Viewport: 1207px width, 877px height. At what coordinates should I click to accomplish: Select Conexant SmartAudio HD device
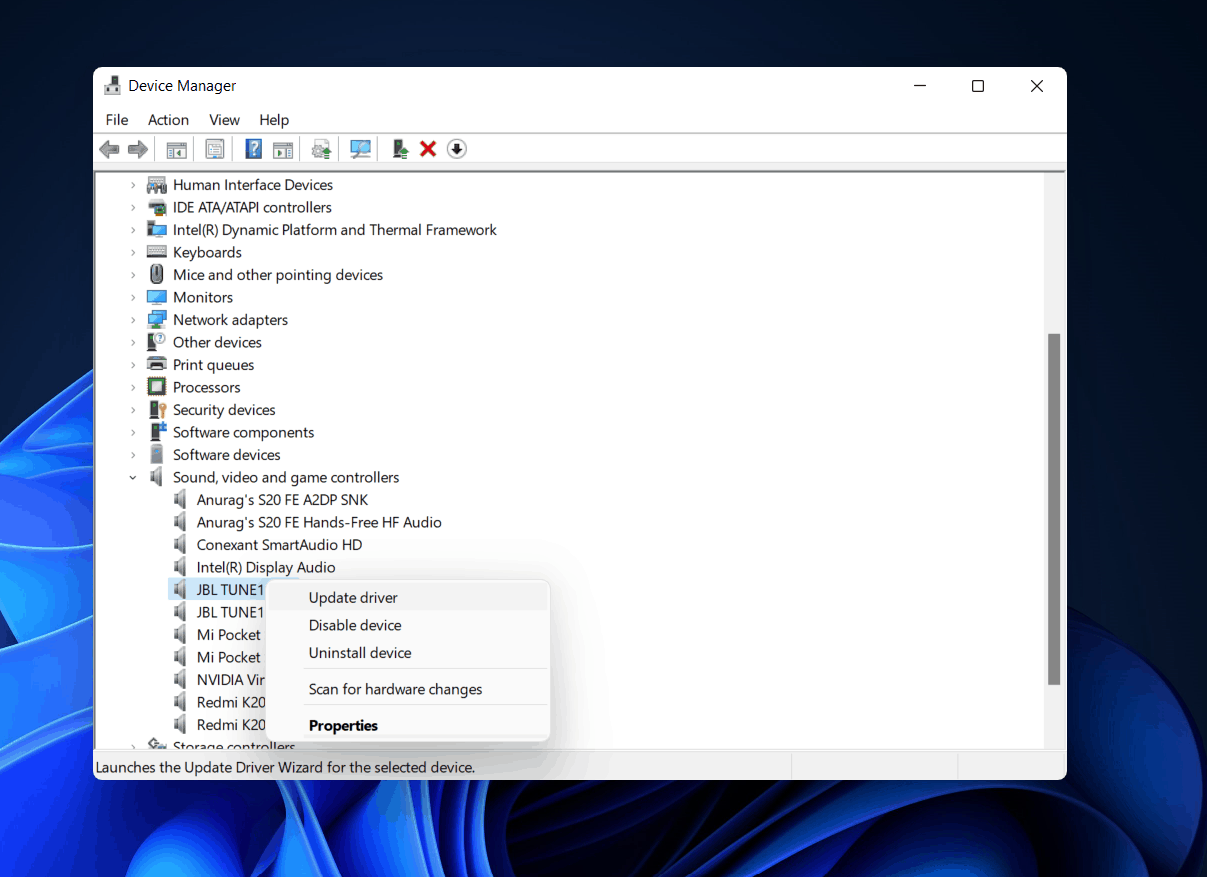[x=279, y=545]
